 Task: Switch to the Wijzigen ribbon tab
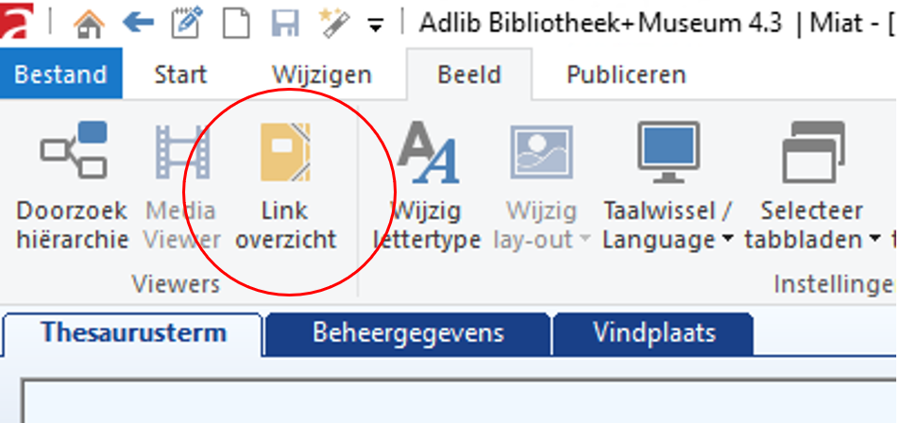pos(321,75)
